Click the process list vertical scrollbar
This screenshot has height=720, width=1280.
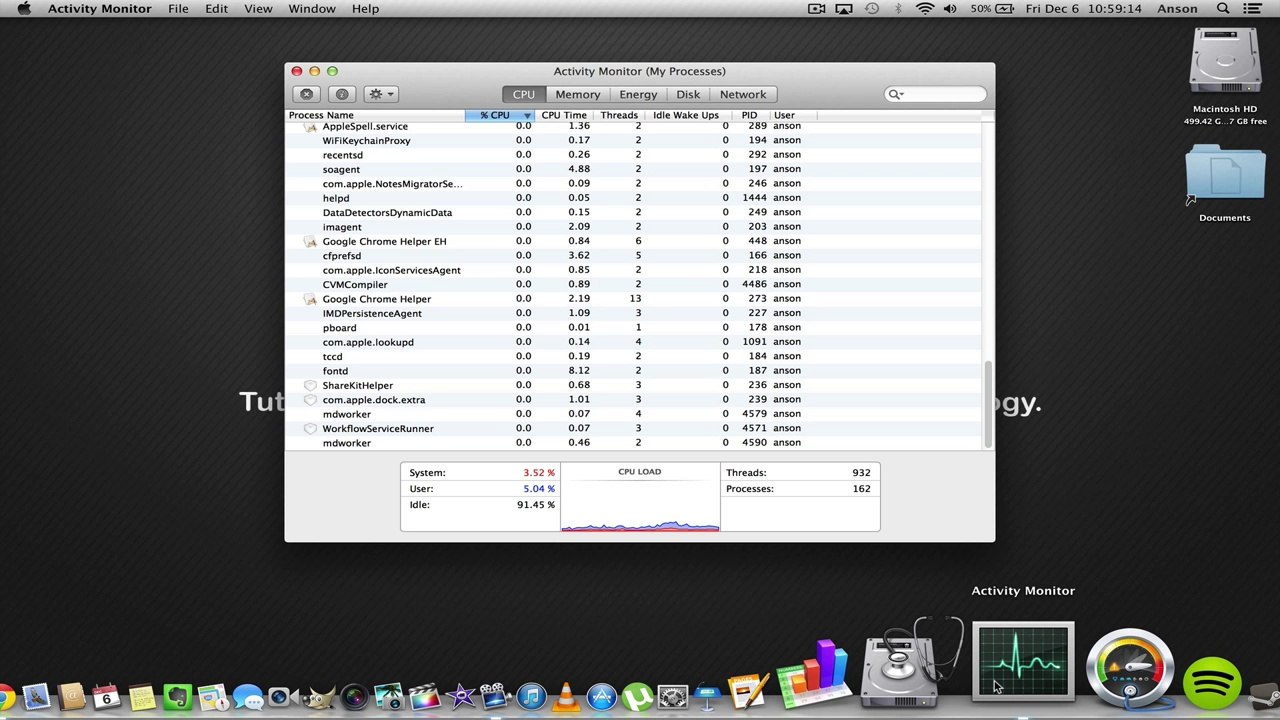(x=989, y=404)
